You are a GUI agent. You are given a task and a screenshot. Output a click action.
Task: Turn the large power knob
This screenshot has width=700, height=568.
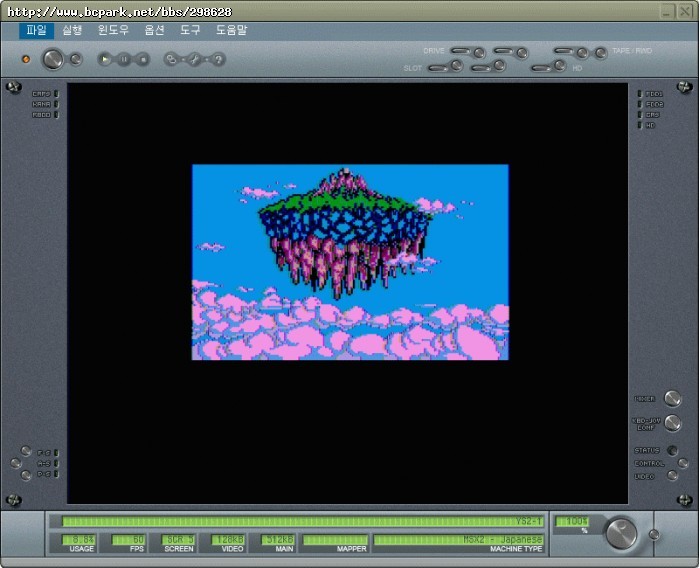click(x=53, y=59)
